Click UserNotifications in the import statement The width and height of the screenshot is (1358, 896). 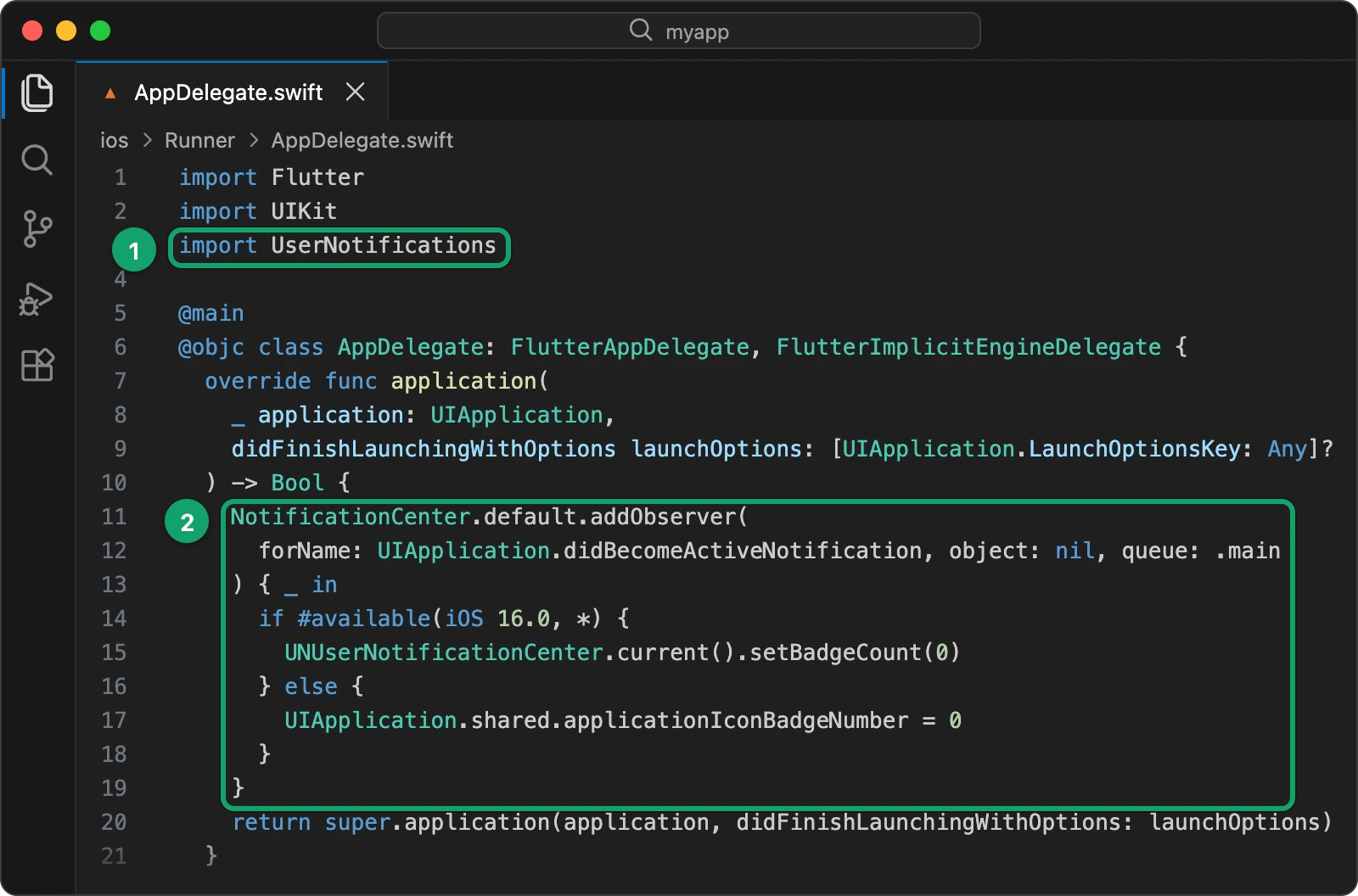click(384, 245)
